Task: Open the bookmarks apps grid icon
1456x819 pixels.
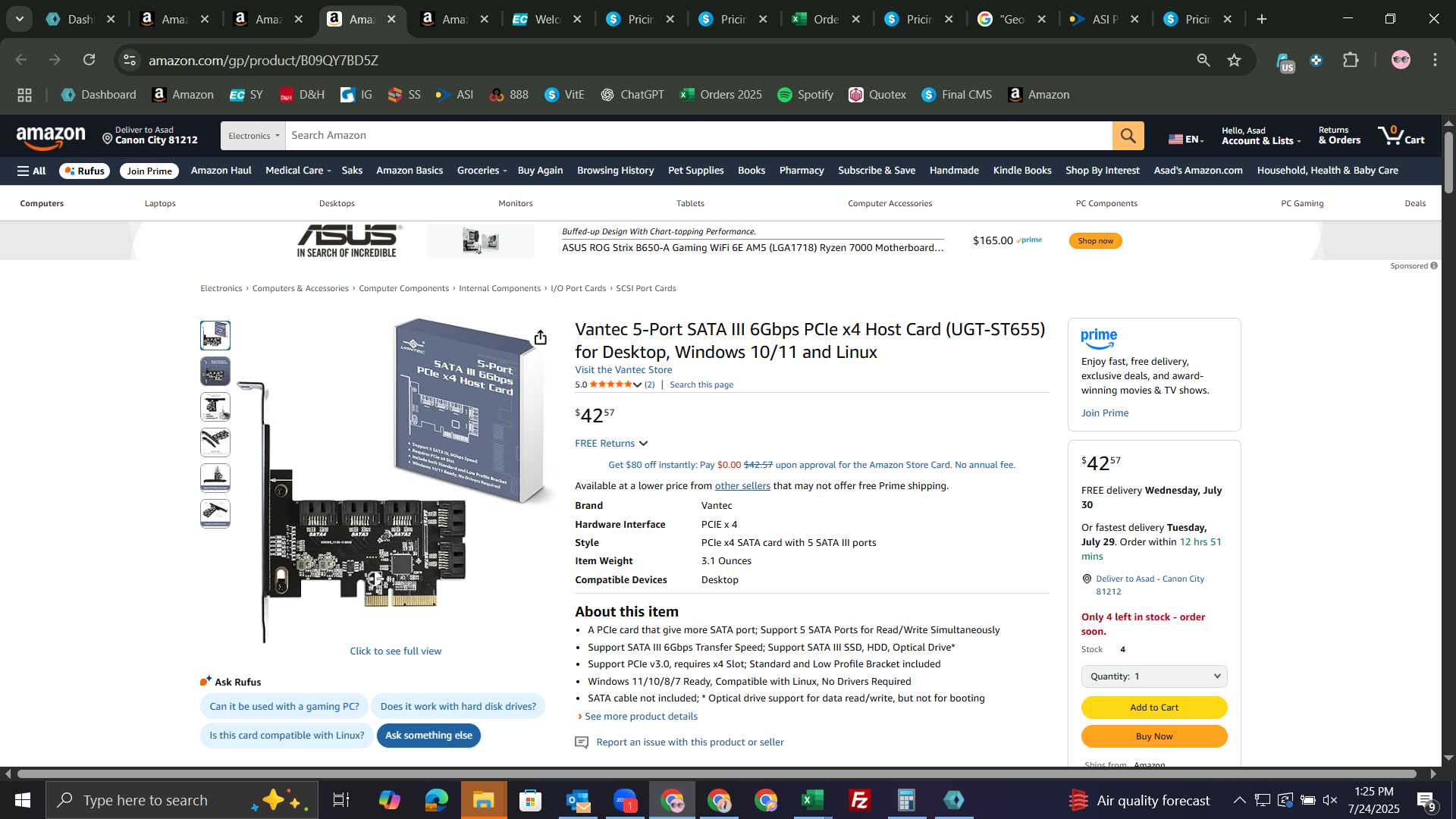Action: point(24,95)
